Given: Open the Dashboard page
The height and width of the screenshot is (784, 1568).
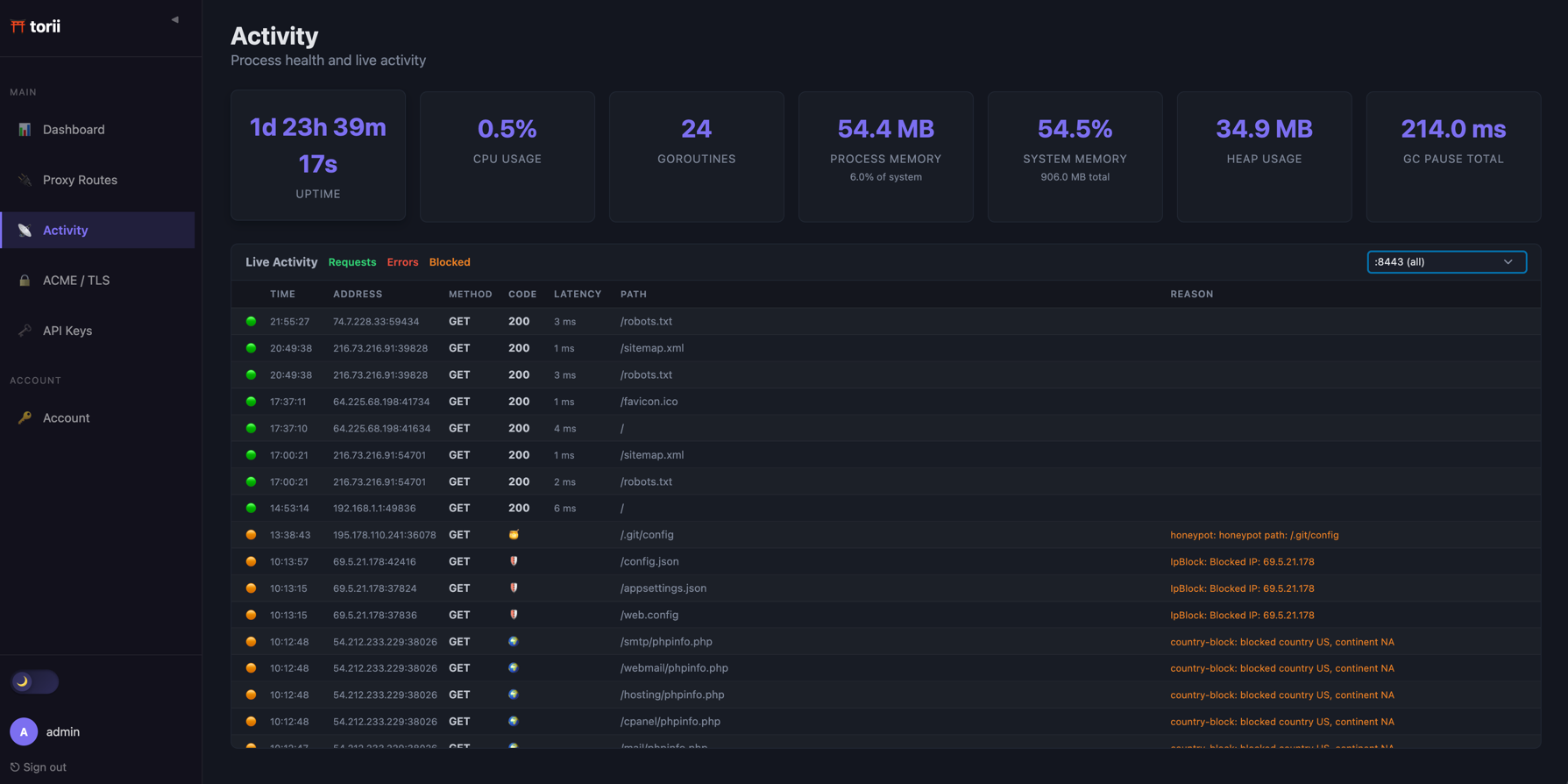Looking at the screenshot, I should tap(98, 130).
